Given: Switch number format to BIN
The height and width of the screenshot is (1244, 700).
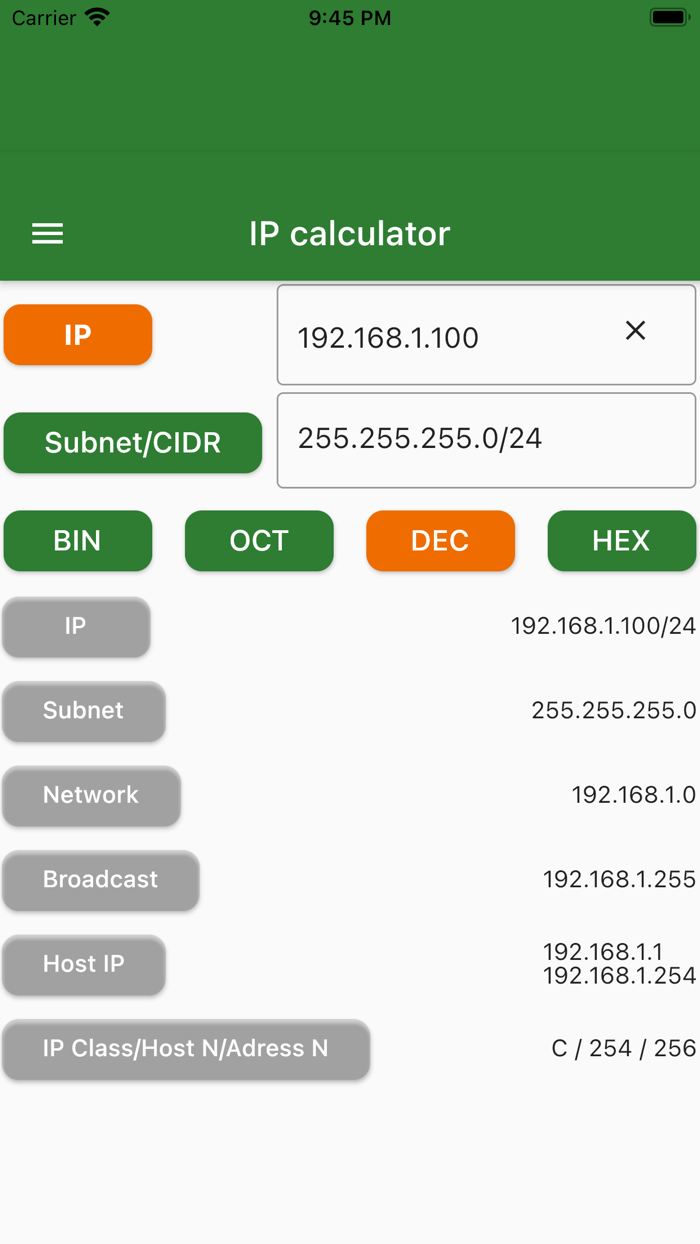Looking at the screenshot, I should [x=77, y=541].
